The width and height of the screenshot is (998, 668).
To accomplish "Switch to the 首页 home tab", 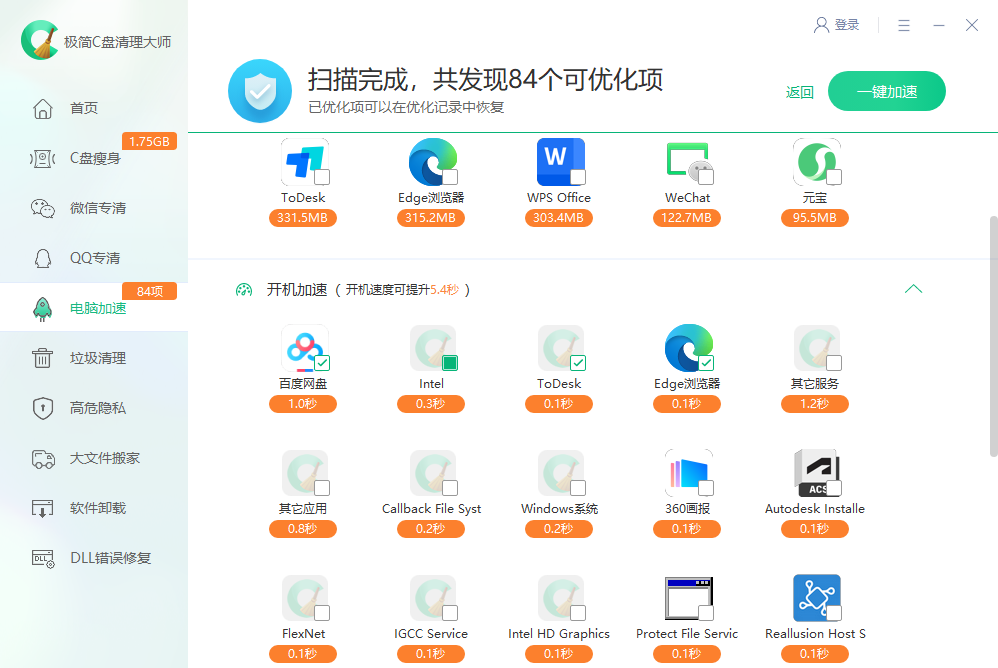I will 41,108.
